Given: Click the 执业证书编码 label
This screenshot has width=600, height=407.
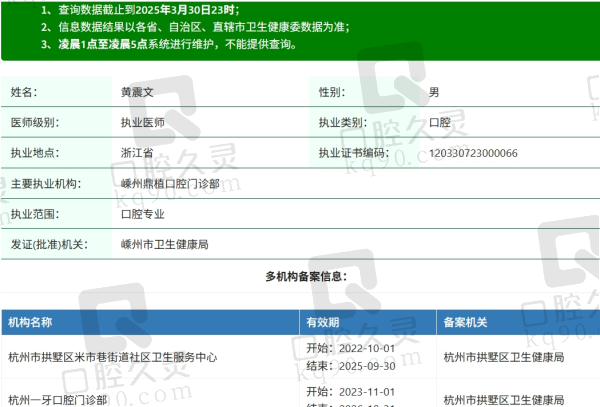Looking at the screenshot, I should pyautogui.click(x=354, y=153).
